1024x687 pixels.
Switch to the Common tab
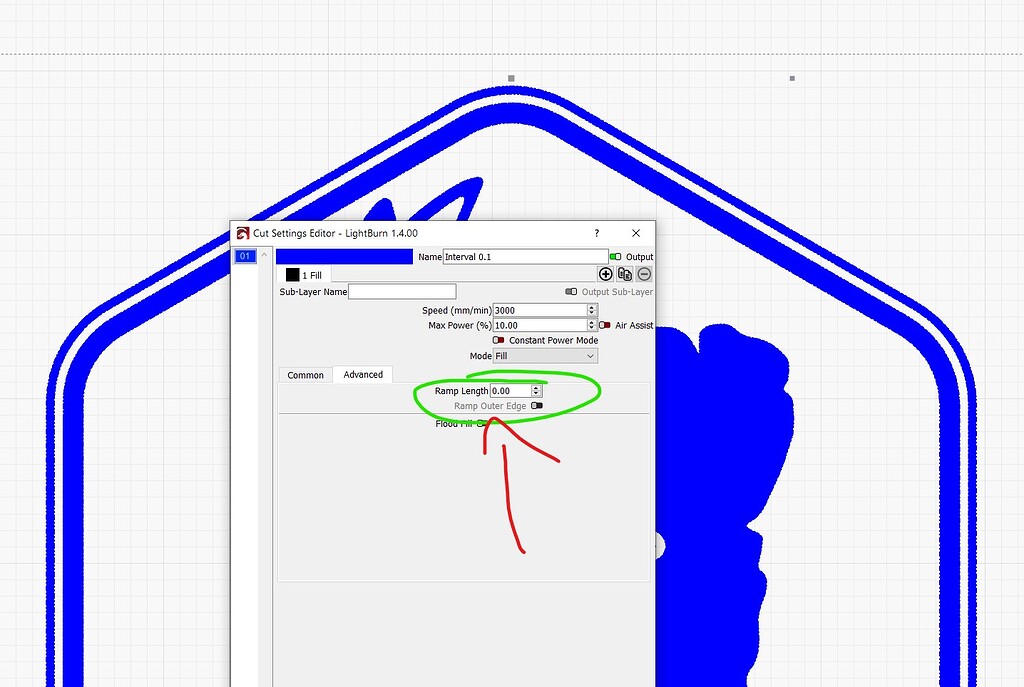[x=305, y=375]
